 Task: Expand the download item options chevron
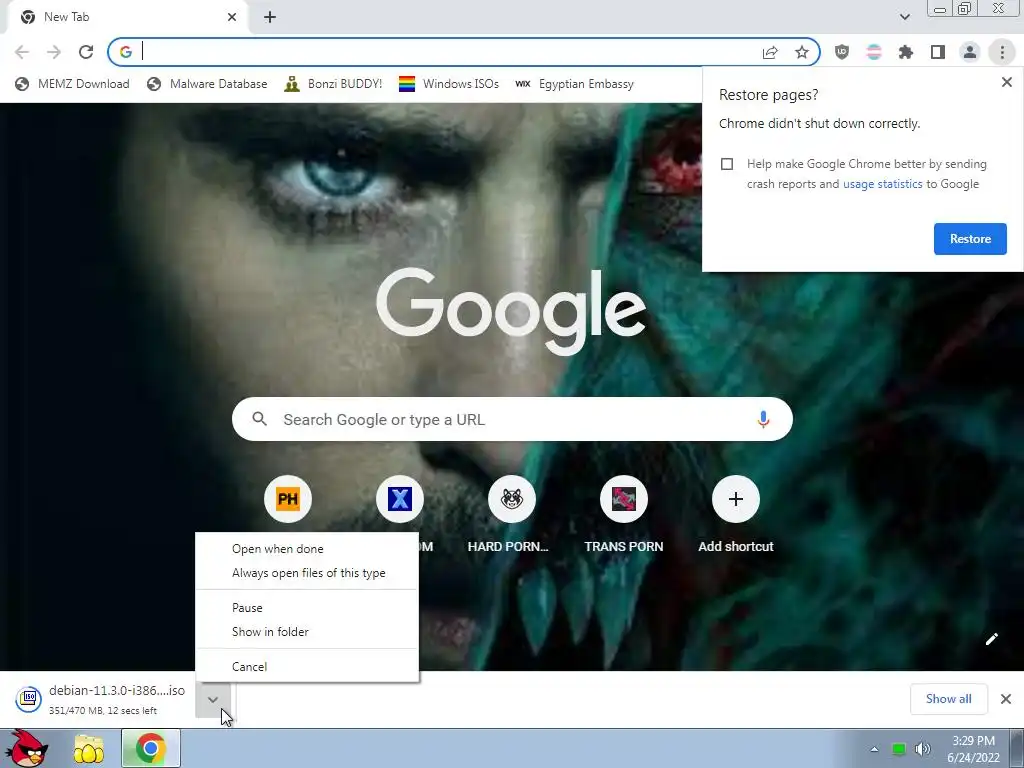[213, 699]
